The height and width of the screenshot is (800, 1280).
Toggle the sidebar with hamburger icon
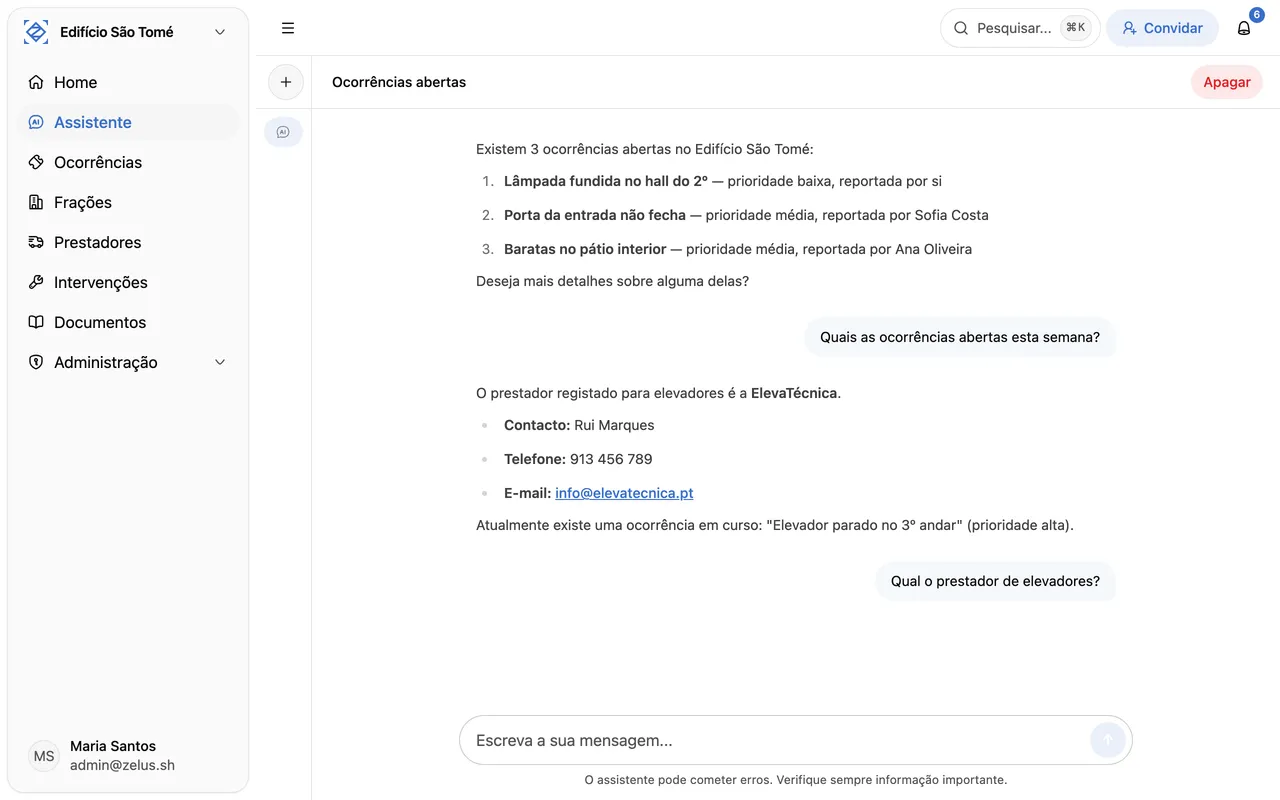[x=288, y=28]
